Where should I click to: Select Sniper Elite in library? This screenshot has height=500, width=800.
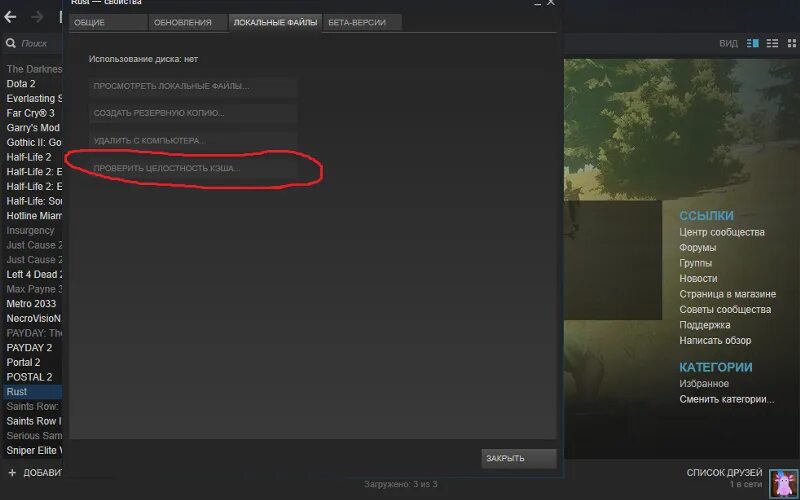pos(34,451)
